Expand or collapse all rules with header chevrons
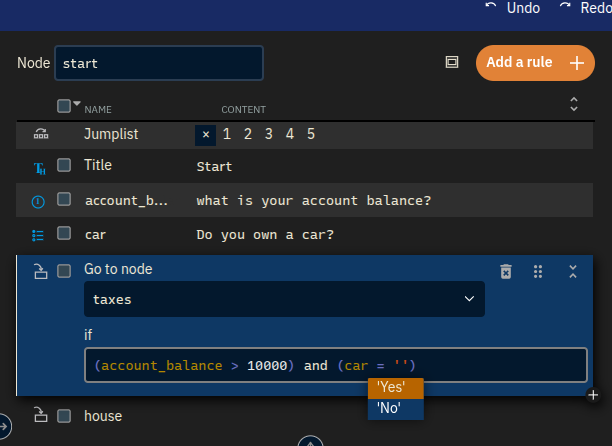 573,104
